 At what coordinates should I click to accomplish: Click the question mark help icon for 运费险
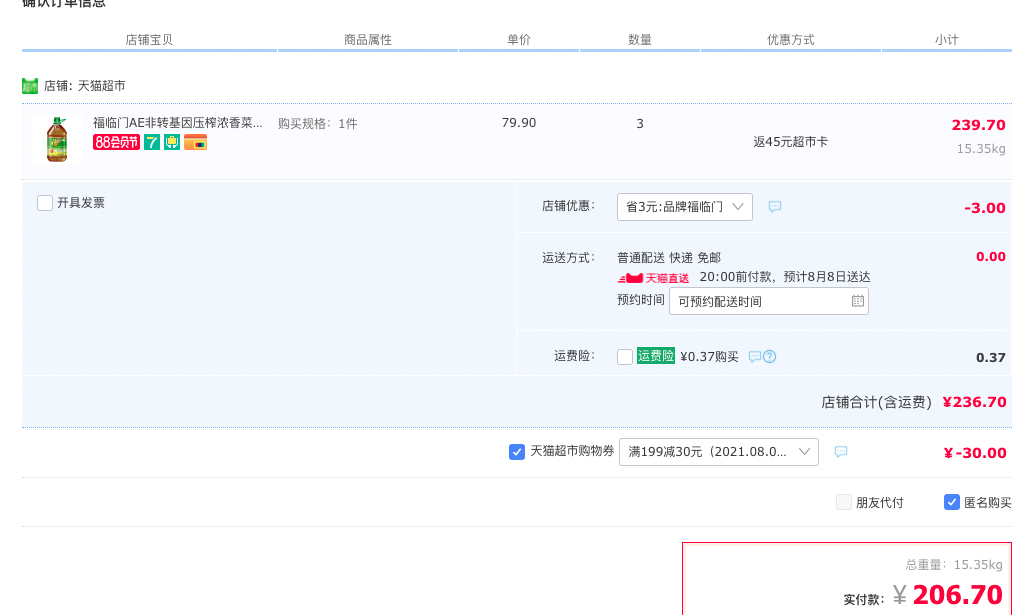tap(770, 357)
